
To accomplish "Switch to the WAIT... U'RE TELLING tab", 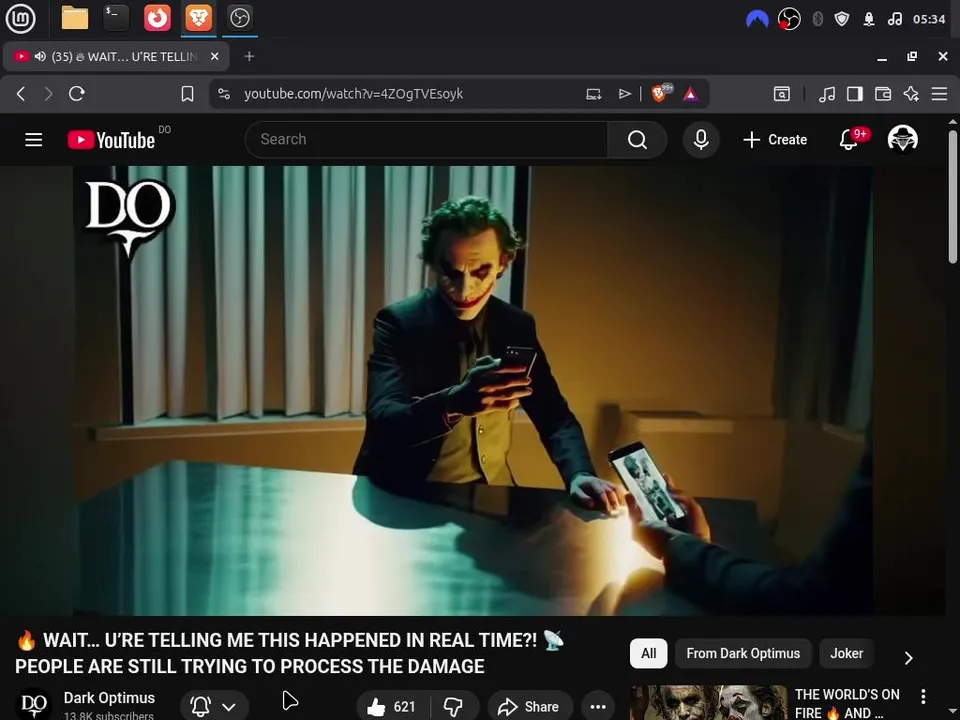I will click(116, 56).
